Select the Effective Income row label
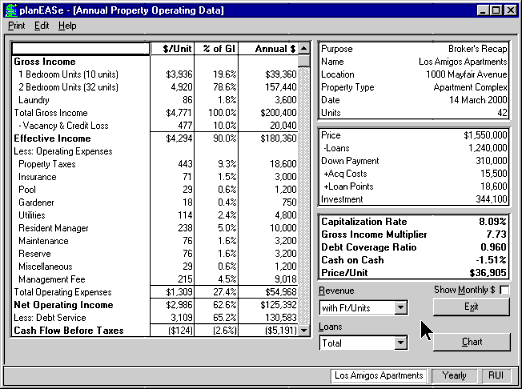 (52, 138)
